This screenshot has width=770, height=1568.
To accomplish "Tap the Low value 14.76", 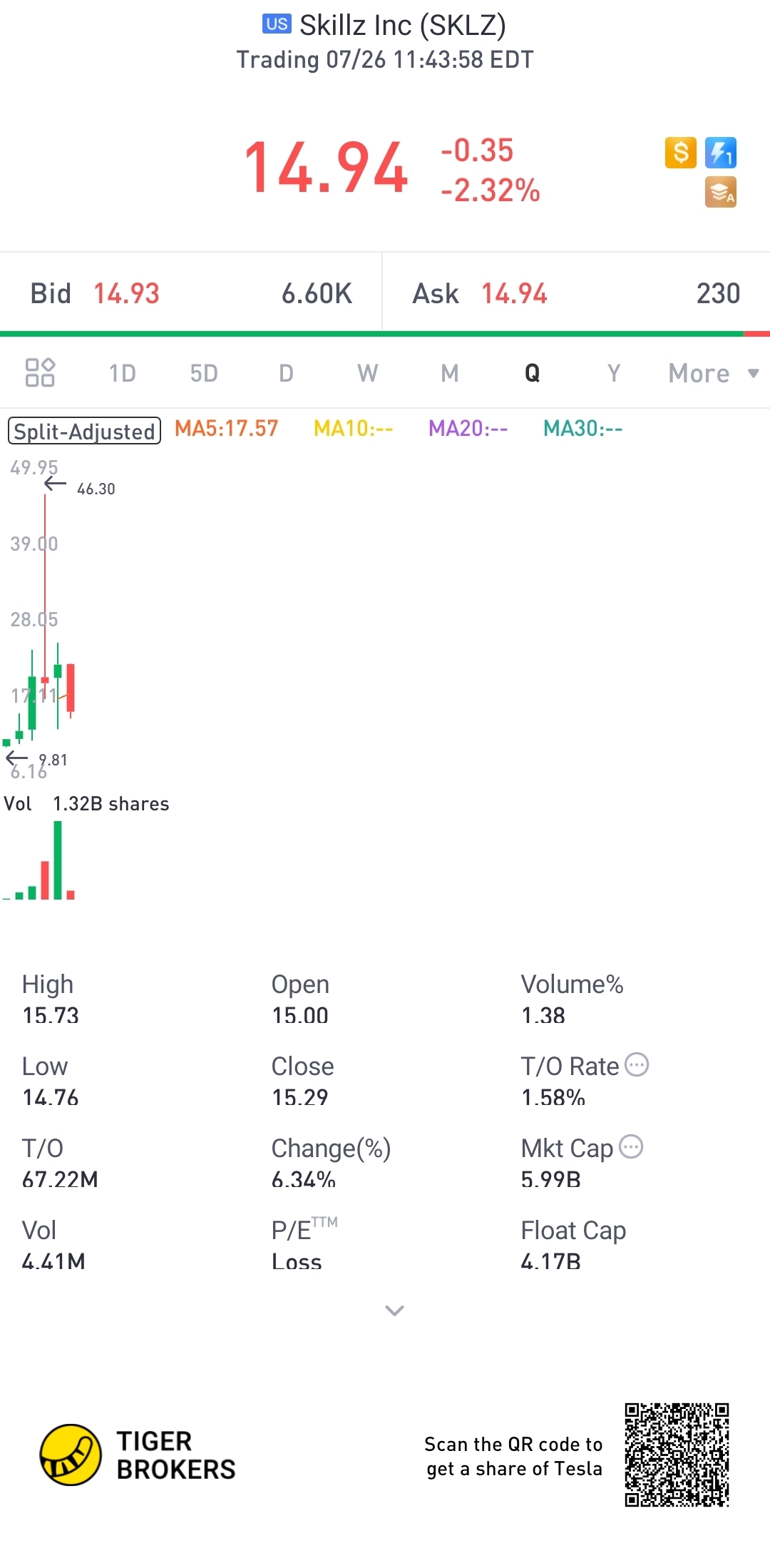I will [x=51, y=1097].
